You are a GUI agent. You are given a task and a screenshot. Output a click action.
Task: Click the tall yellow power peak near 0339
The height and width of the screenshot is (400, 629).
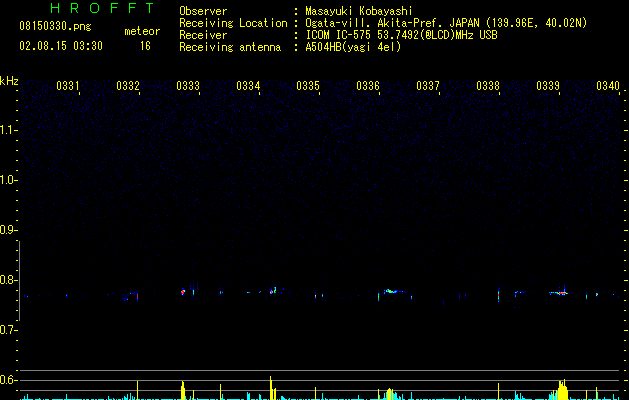click(563, 390)
